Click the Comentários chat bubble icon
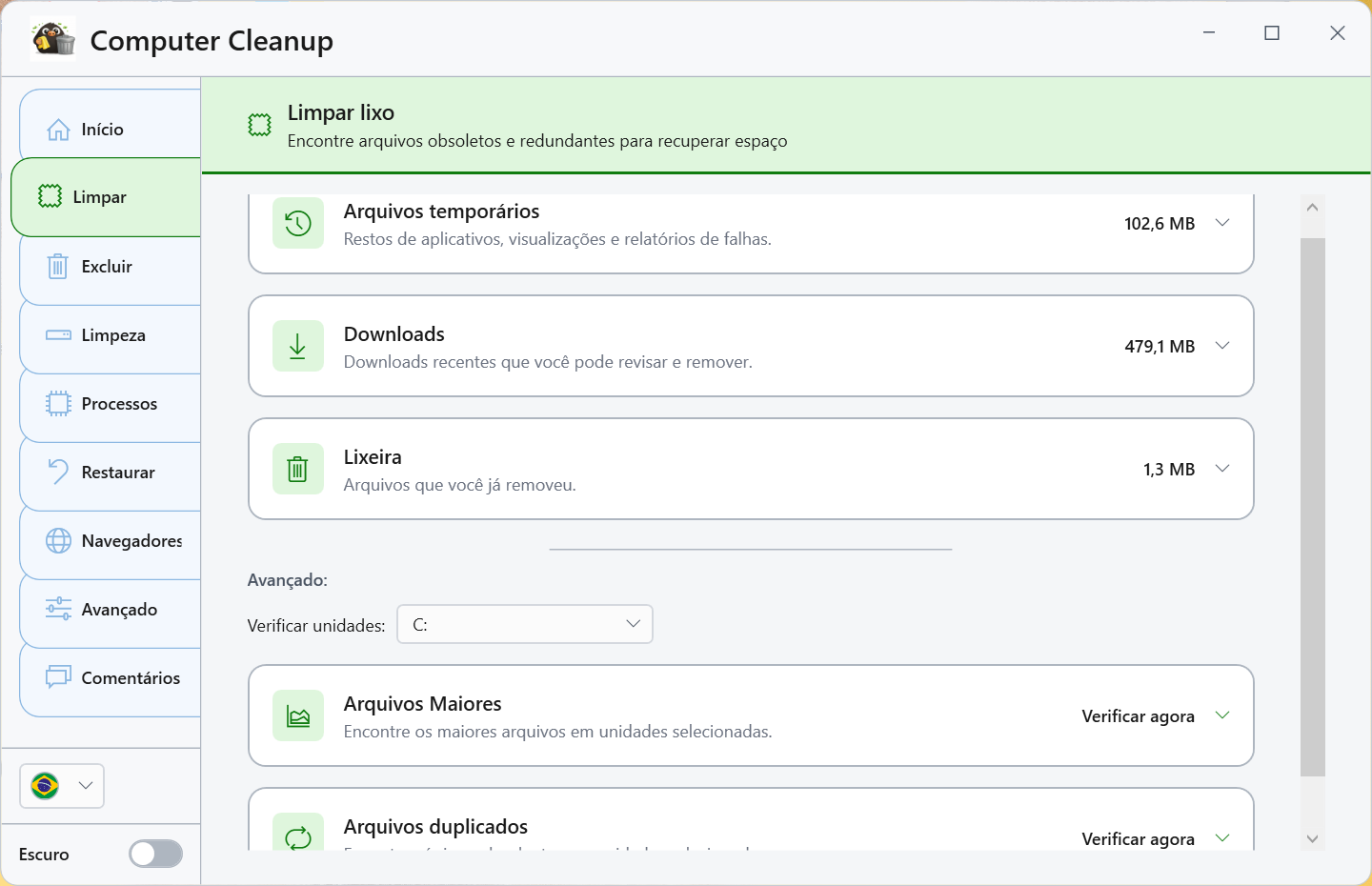Screen dimensions: 1372x886 (x=58, y=677)
